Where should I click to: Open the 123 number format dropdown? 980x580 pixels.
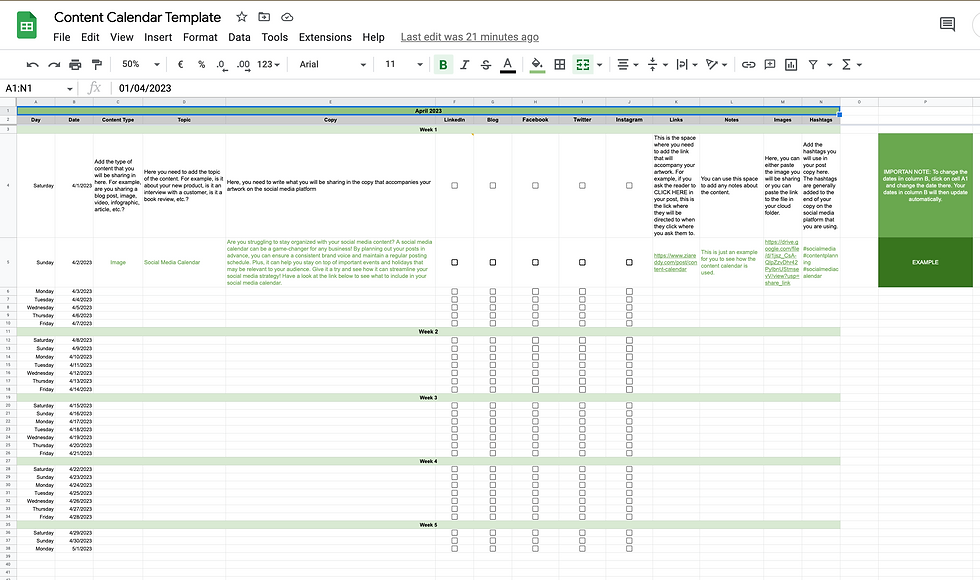point(268,64)
